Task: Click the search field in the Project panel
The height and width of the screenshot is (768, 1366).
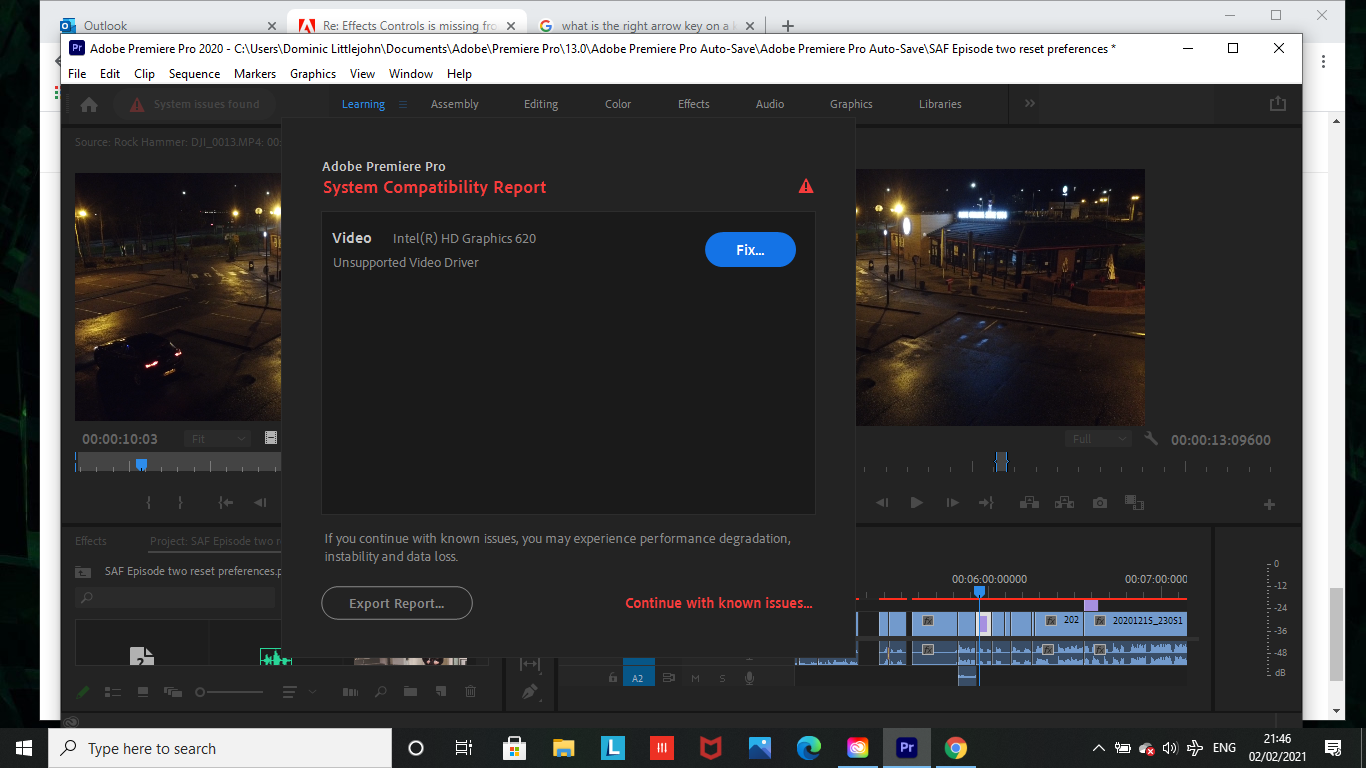Action: (175, 598)
